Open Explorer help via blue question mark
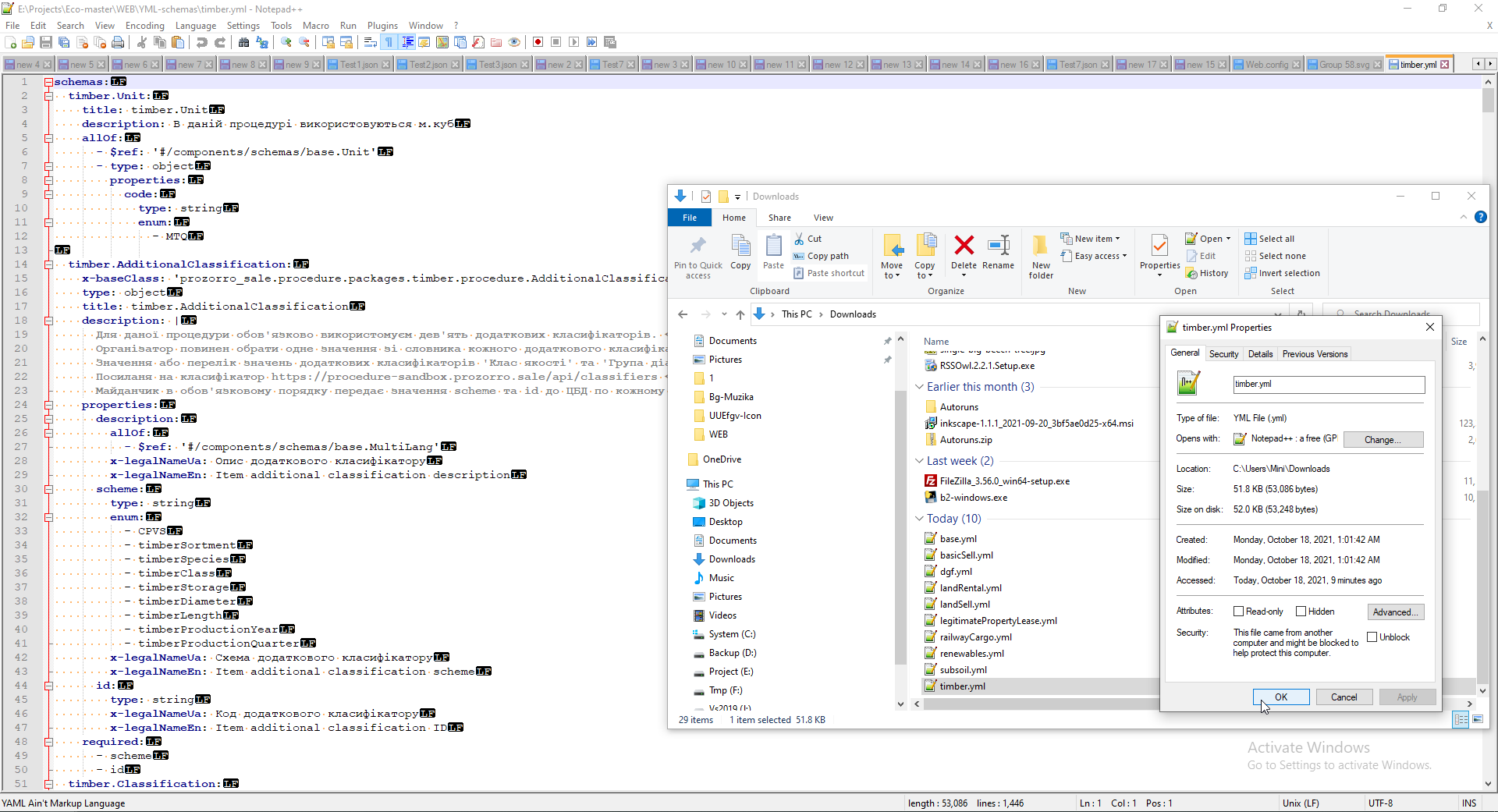1498x812 pixels. [1480, 218]
